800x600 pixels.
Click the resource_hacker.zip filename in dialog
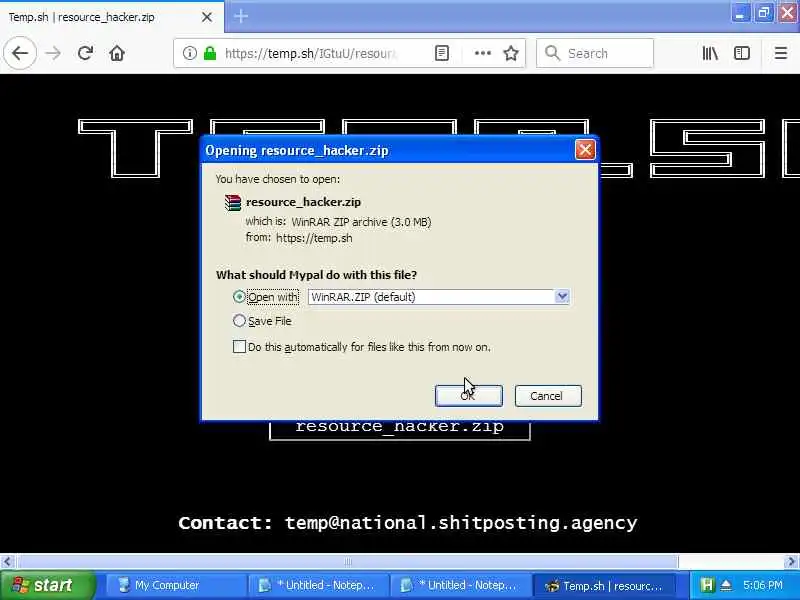(x=304, y=202)
